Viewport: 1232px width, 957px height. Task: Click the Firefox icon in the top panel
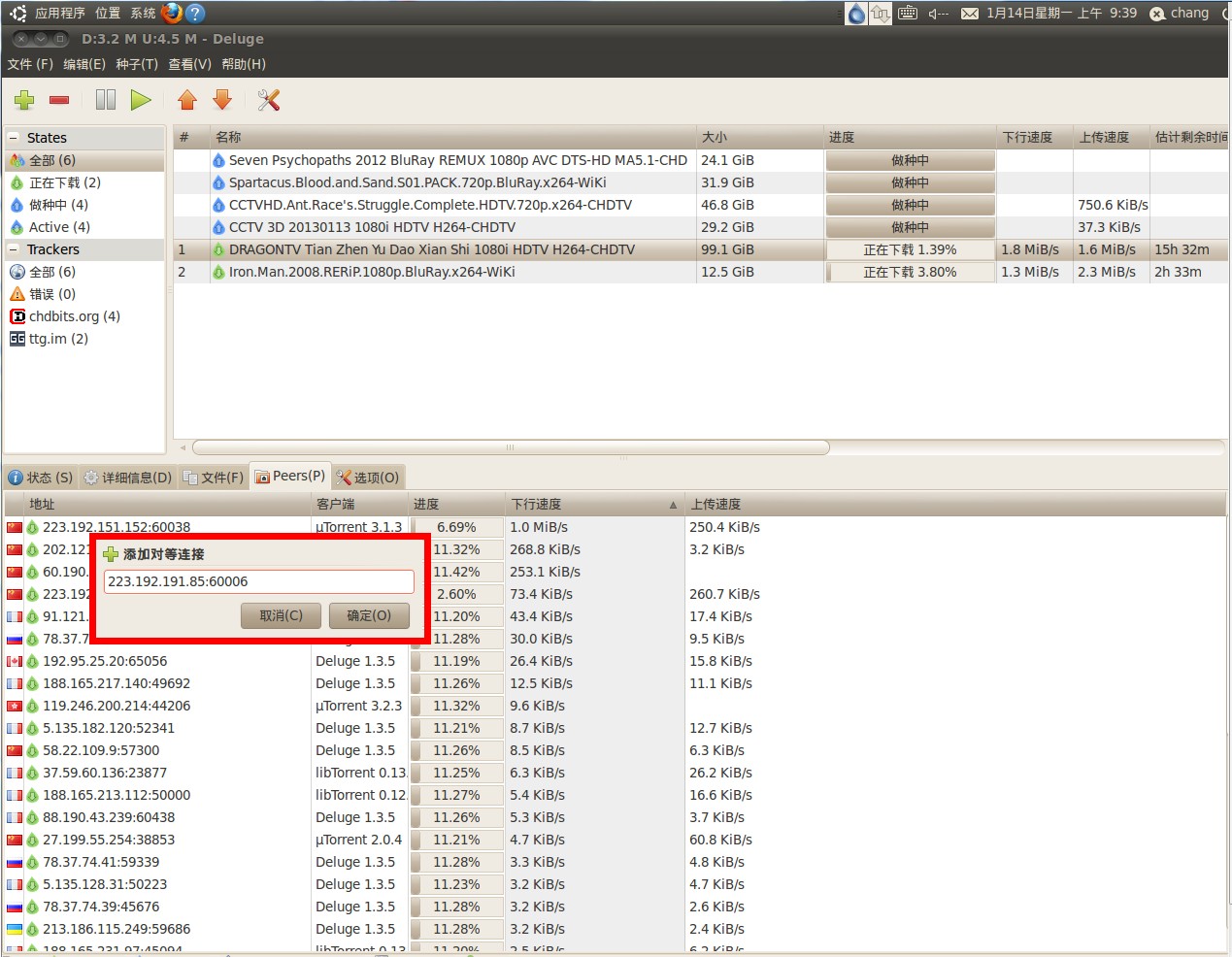coord(172,13)
